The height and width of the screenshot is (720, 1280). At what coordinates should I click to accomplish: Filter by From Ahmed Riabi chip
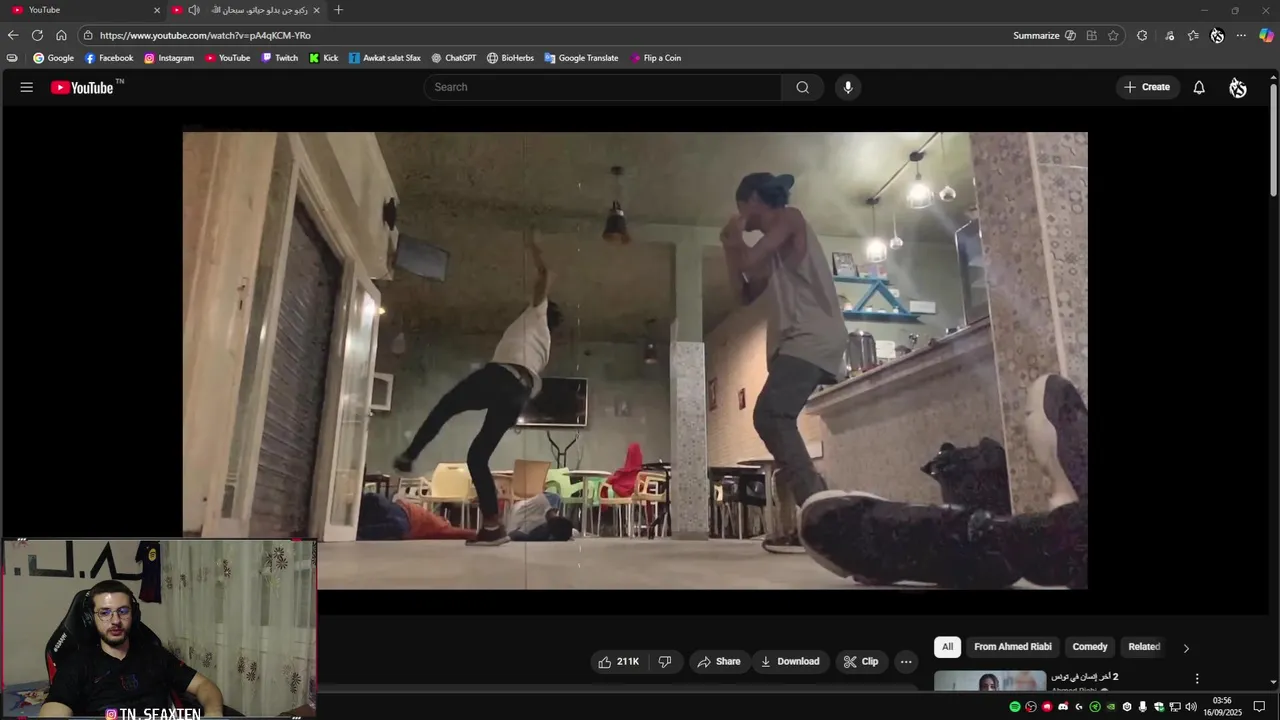coord(1013,647)
